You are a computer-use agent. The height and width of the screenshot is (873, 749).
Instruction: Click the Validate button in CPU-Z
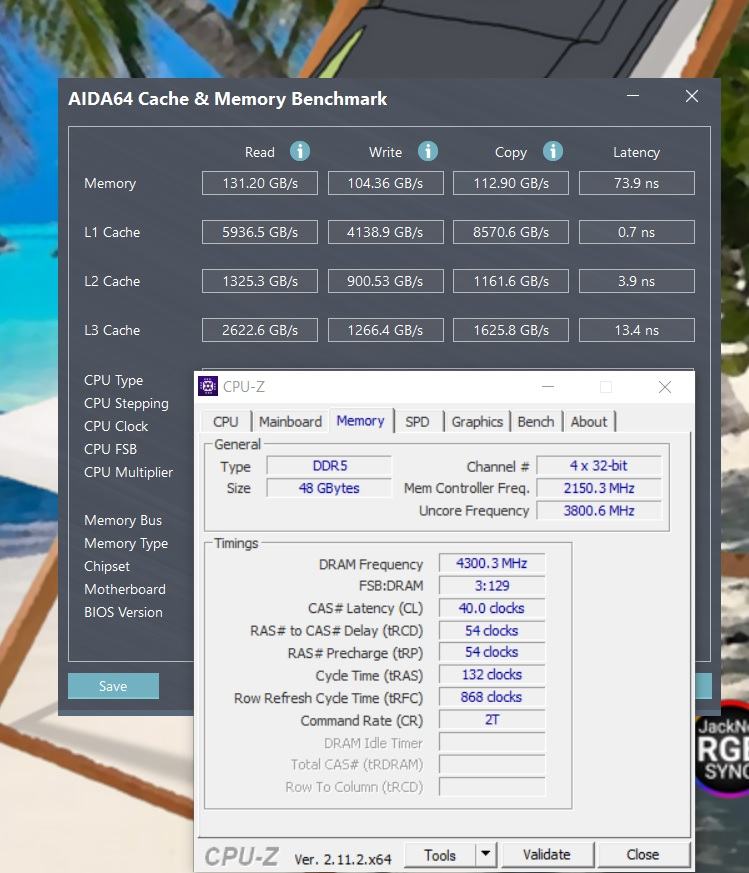tap(547, 855)
